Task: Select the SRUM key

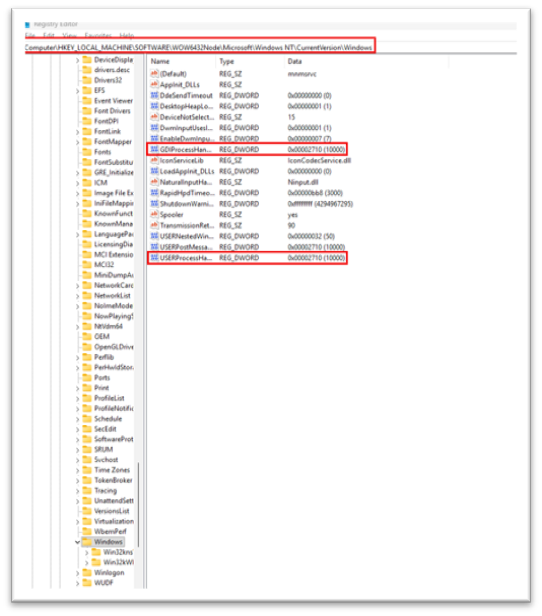Action: click(x=103, y=449)
